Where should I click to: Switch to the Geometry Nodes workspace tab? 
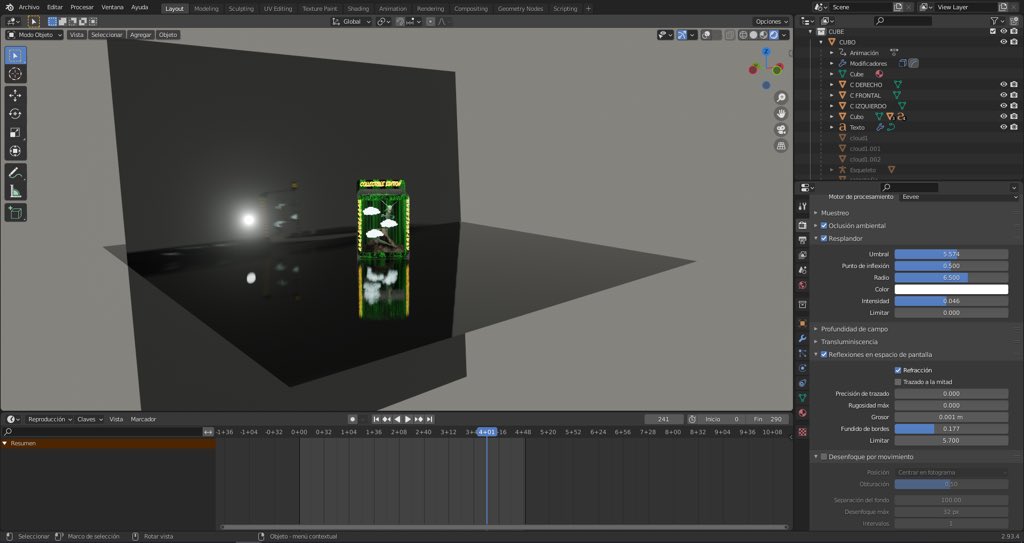click(520, 8)
